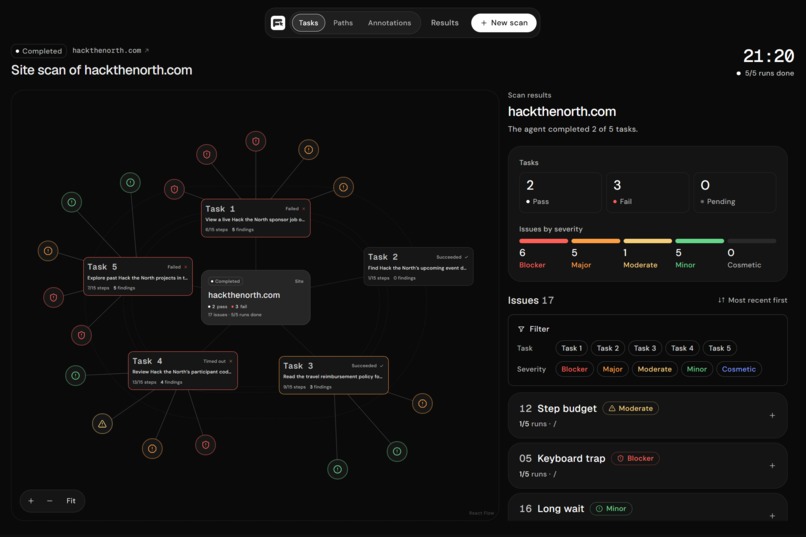Filter issues by Major severity
Screen dimensions: 806x537
pos(612,369)
